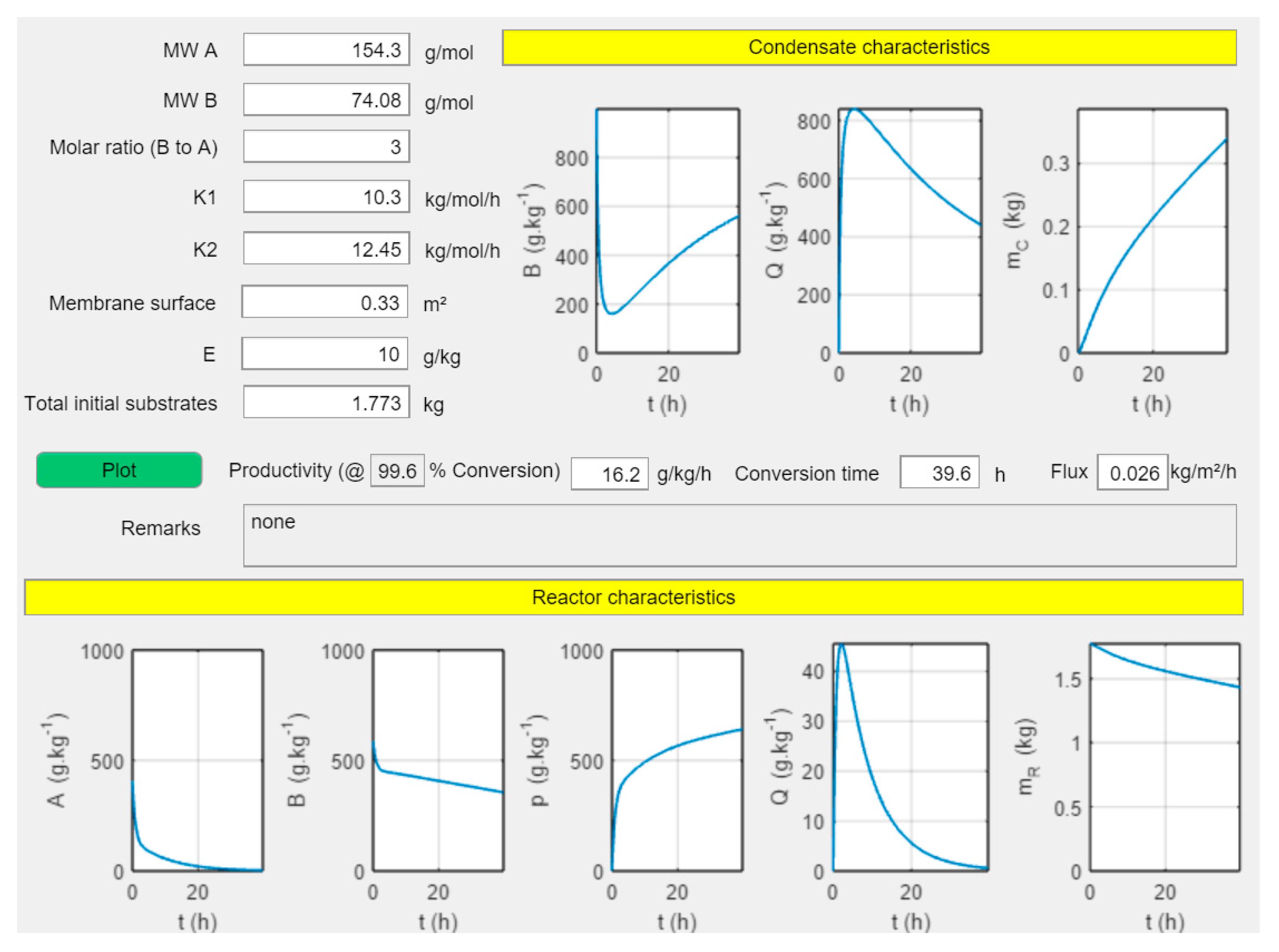
Task: Click the K1 rate constant field
Action: [x=326, y=196]
